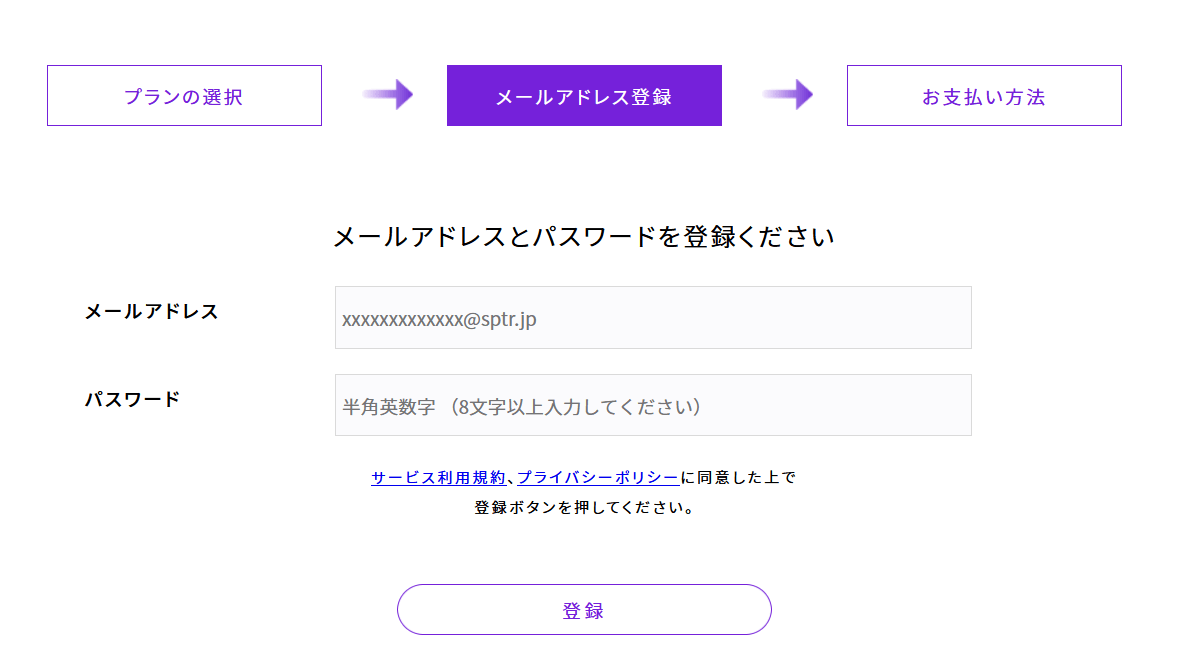1186x667 pixels.
Task: Open the サービス利用規約 link
Action: pyautogui.click(x=438, y=477)
